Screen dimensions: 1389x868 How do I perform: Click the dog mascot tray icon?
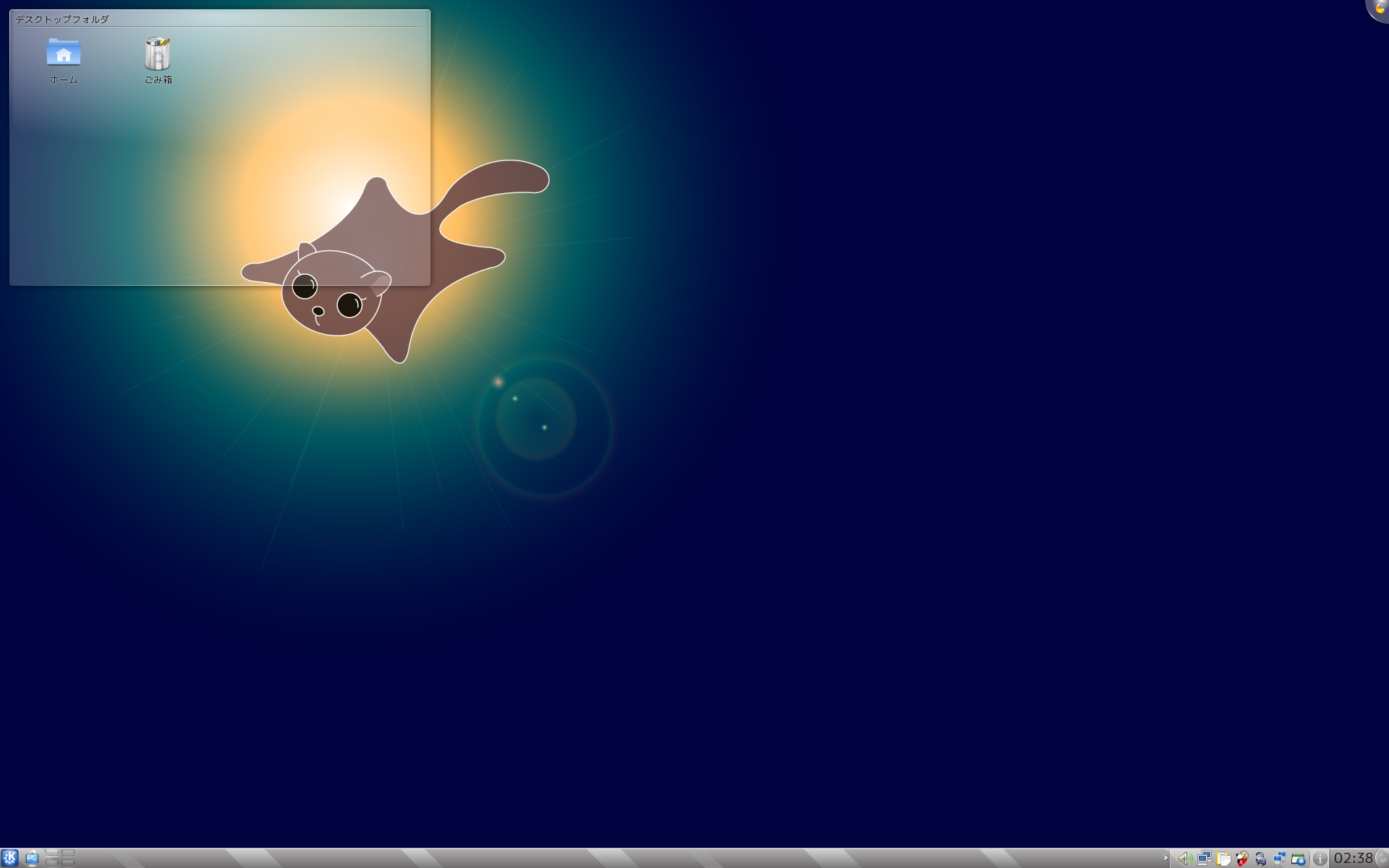click(x=1242, y=859)
